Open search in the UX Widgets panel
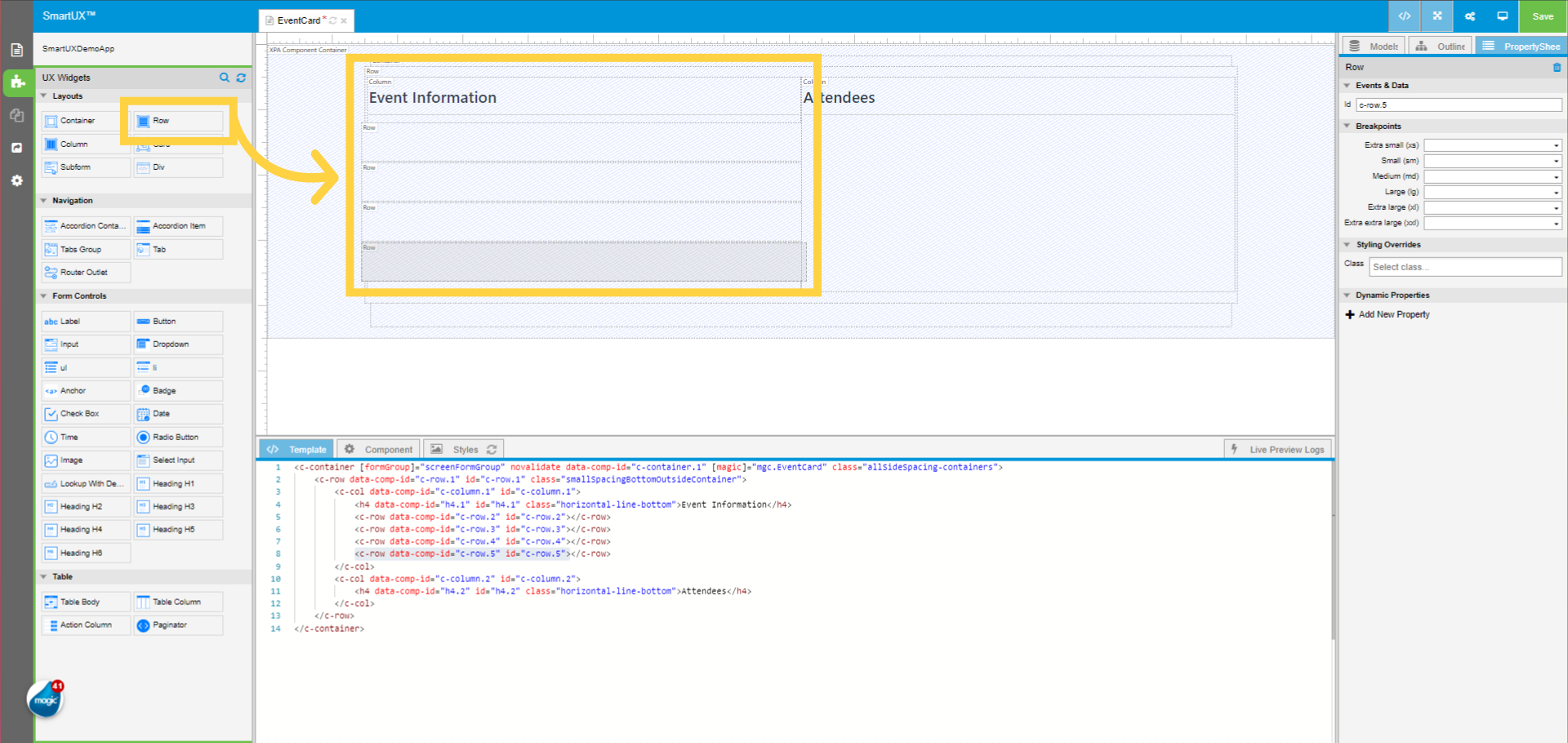The height and width of the screenshot is (743, 1568). (225, 78)
